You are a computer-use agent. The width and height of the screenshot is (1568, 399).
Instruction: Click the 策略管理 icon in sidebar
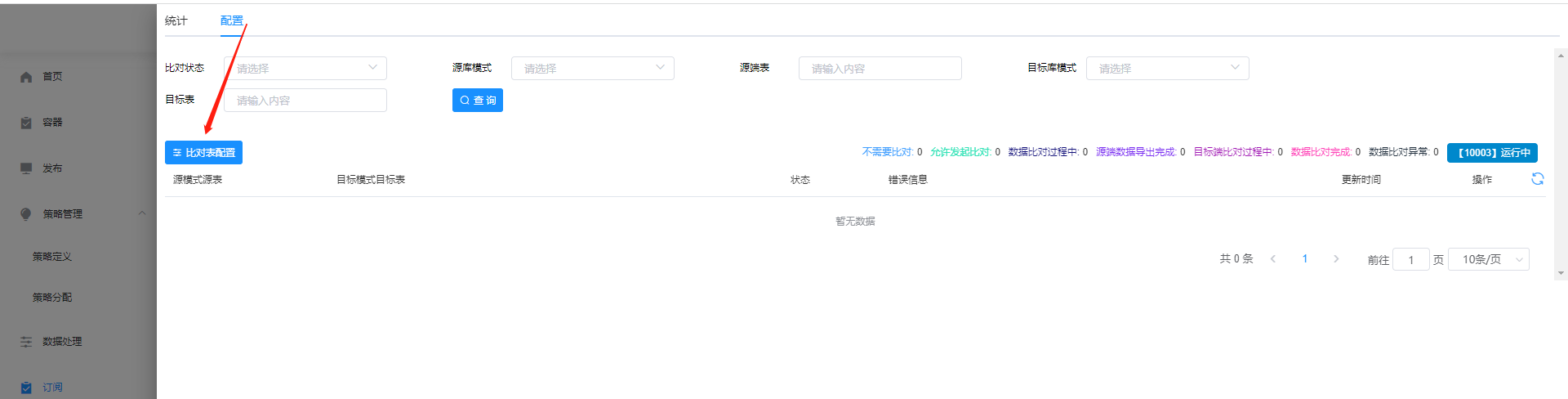click(26, 214)
